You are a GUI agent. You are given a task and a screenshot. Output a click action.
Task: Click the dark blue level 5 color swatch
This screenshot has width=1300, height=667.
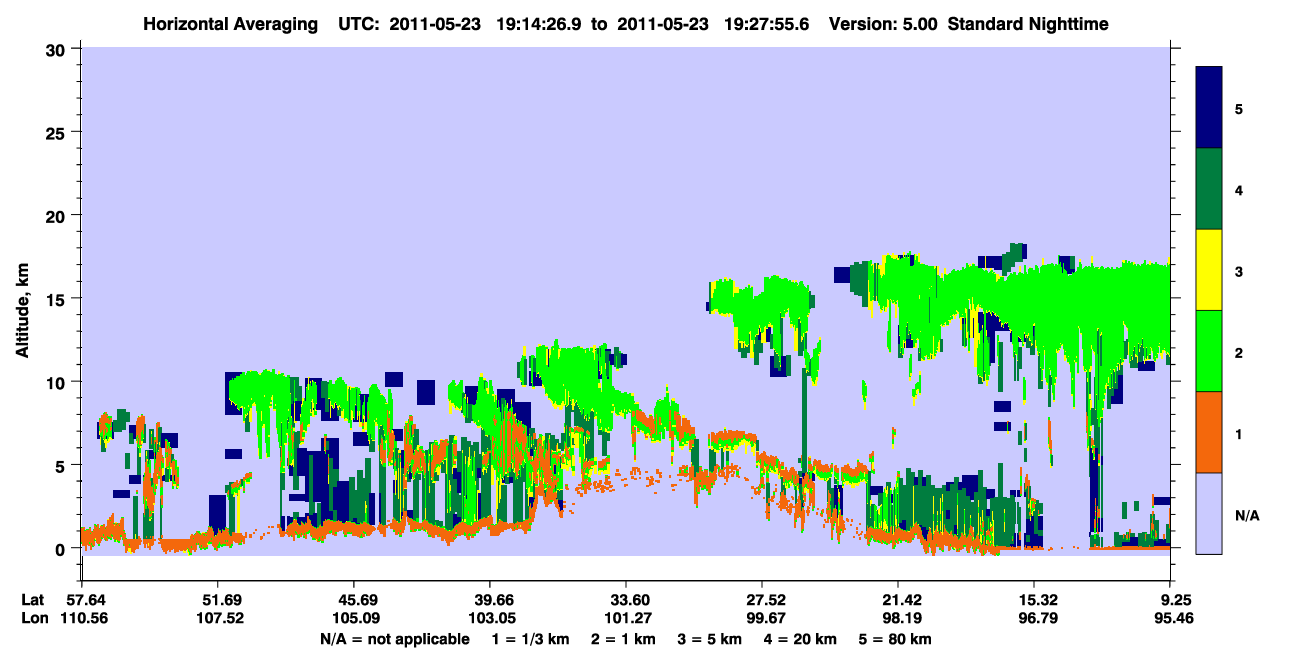[1209, 107]
